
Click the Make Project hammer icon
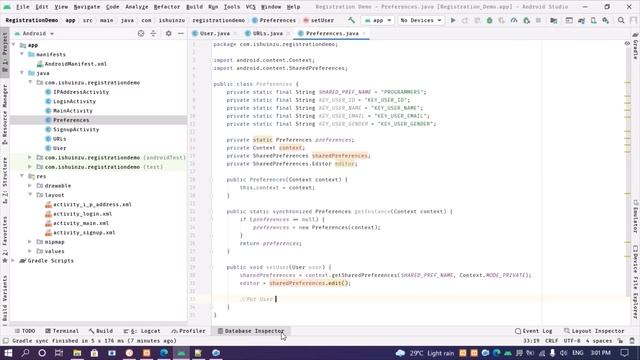(351, 20)
